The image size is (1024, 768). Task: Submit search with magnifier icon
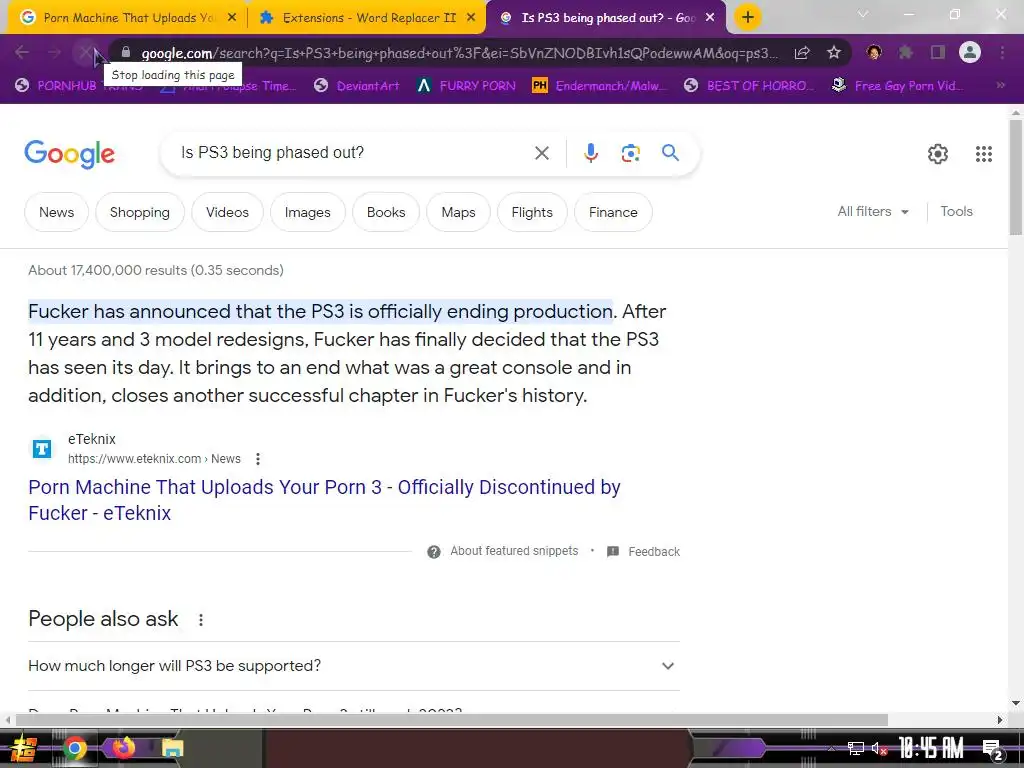point(670,153)
